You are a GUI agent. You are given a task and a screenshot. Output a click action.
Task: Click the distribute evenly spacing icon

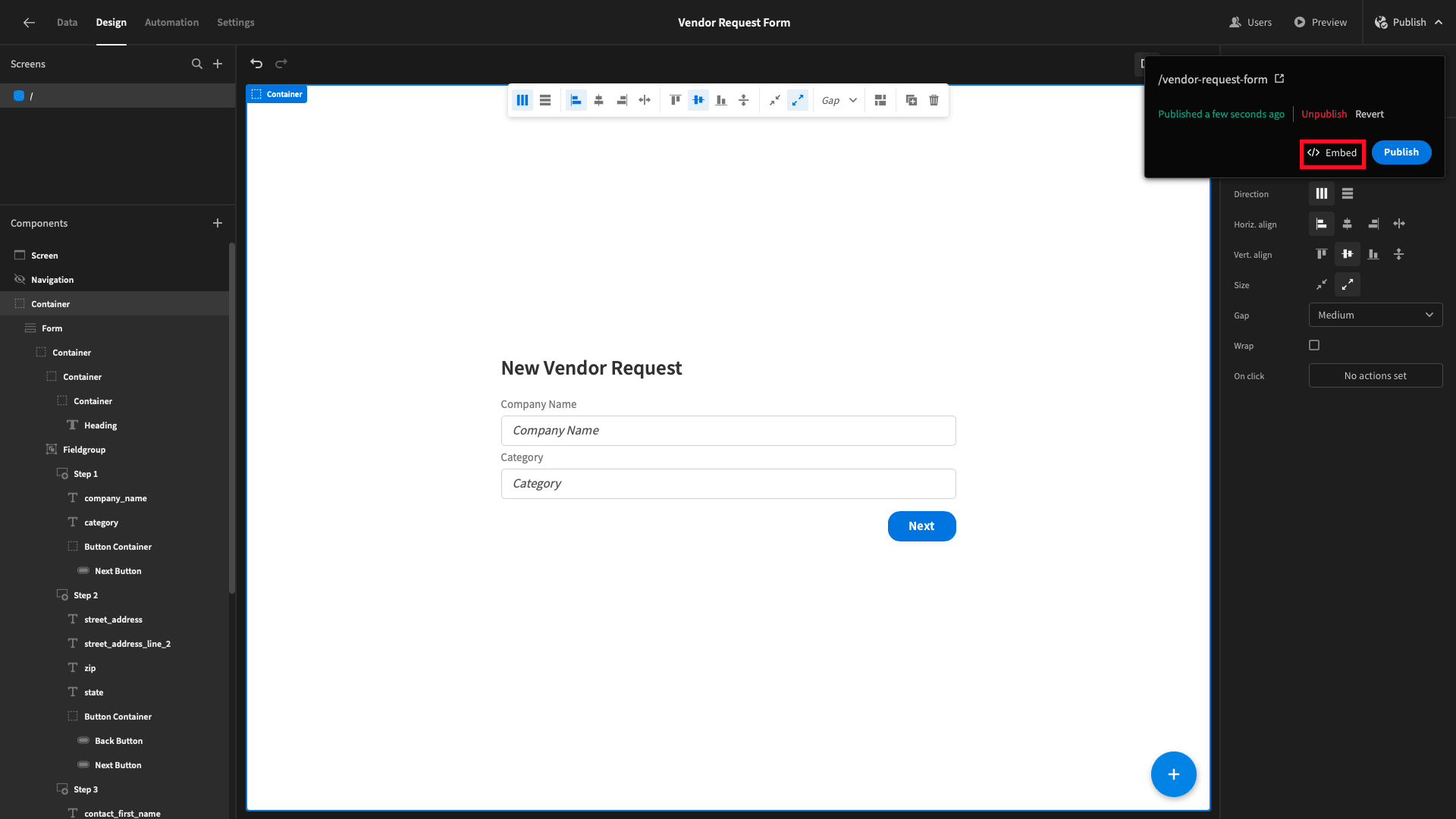click(645, 100)
